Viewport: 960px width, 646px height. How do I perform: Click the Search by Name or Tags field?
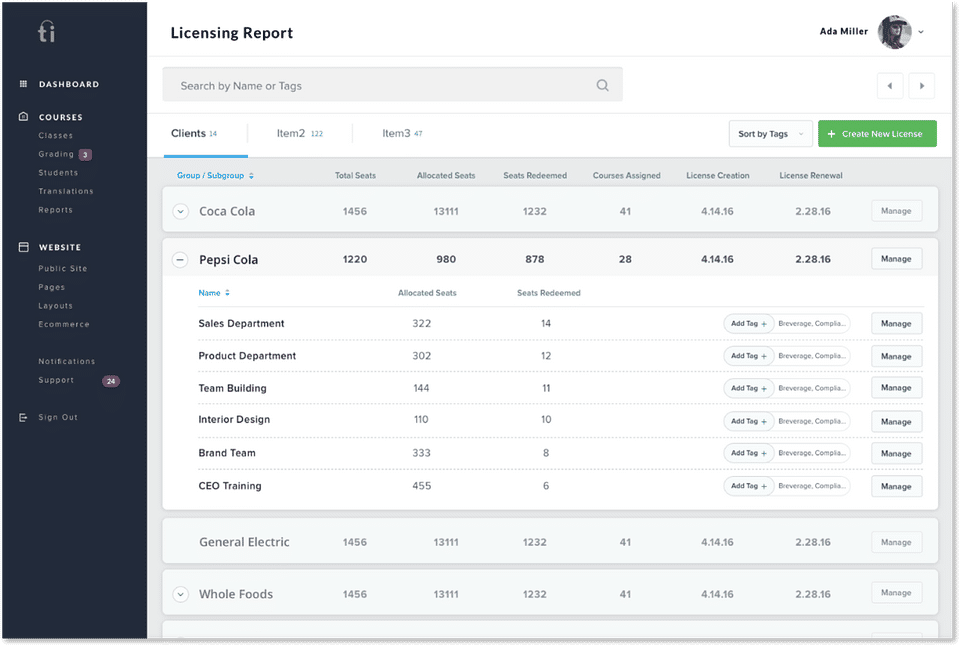pyautogui.click(x=380, y=86)
